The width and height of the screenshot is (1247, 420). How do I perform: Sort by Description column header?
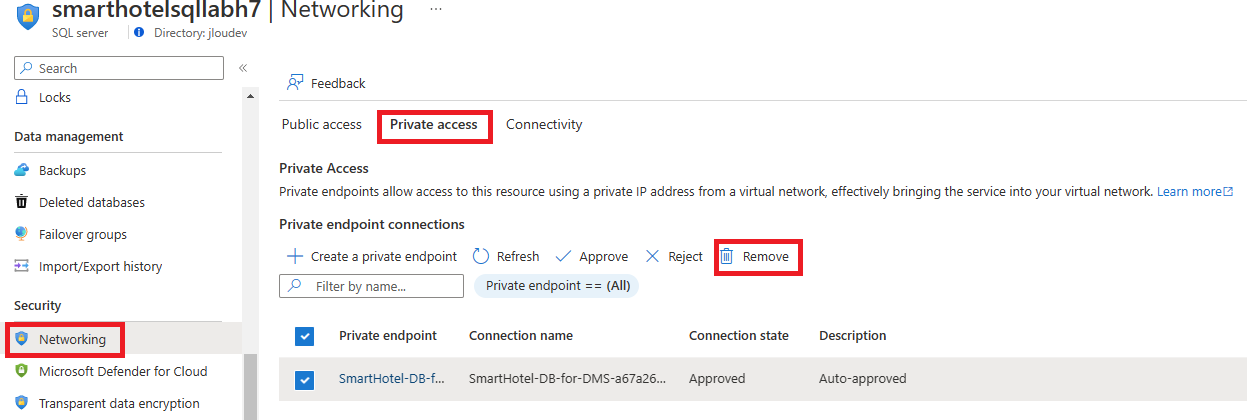(x=853, y=335)
